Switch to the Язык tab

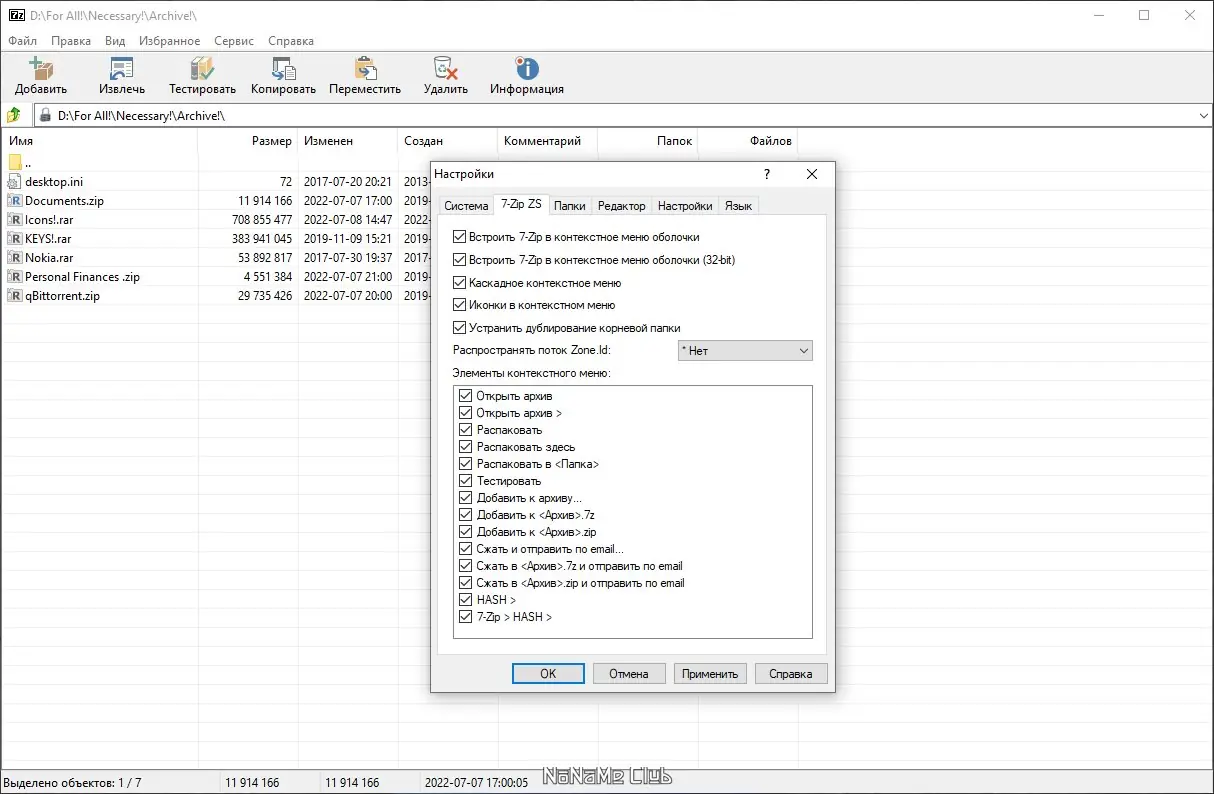(x=739, y=206)
